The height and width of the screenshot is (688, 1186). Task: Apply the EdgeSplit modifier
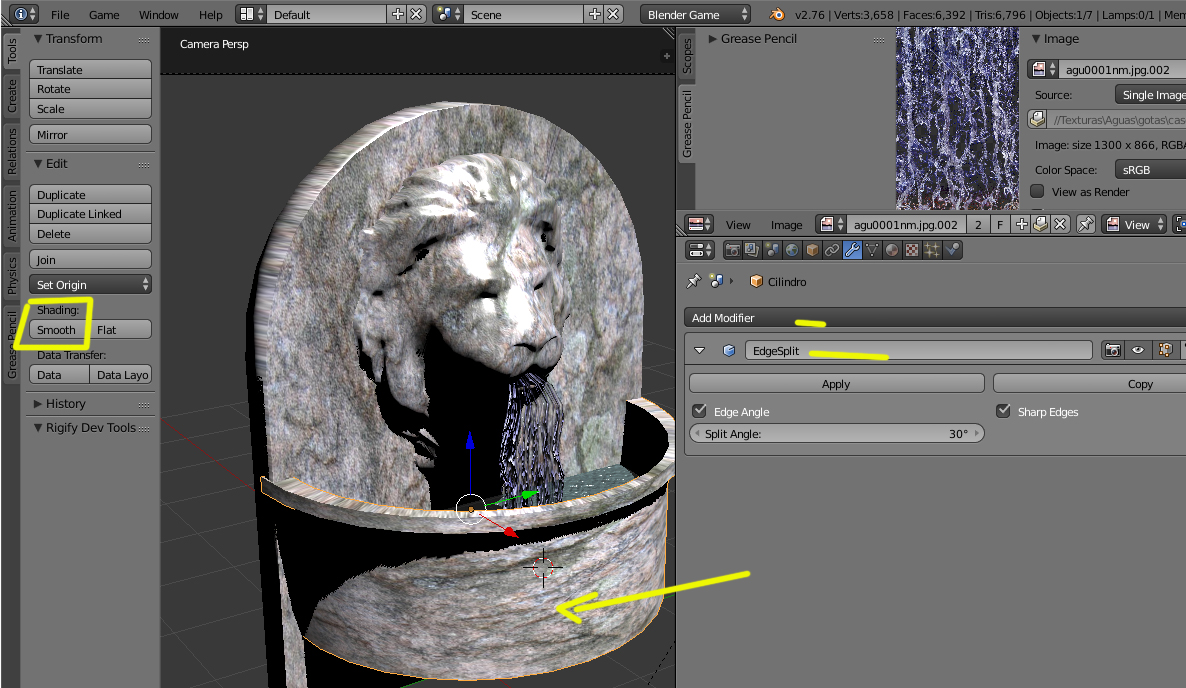coord(836,384)
